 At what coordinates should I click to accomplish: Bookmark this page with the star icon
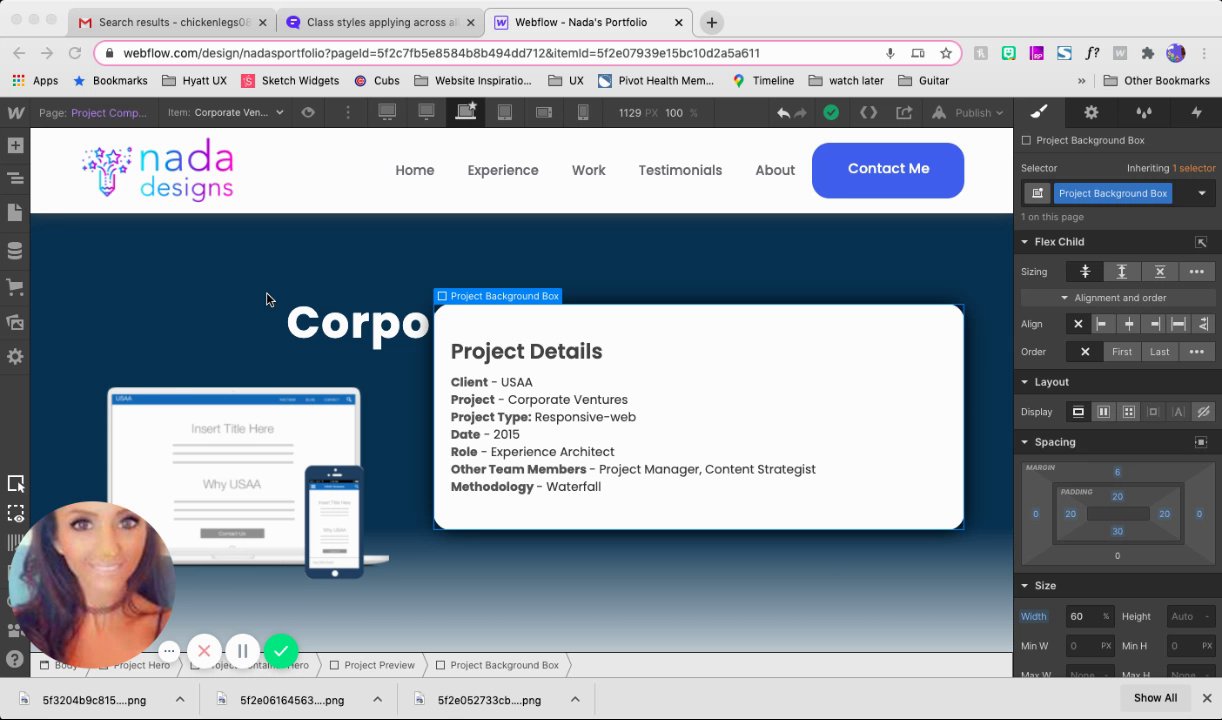946,53
